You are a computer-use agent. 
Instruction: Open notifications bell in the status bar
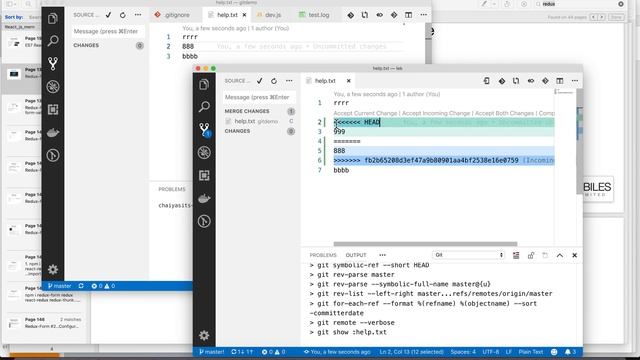pos(570,352)
